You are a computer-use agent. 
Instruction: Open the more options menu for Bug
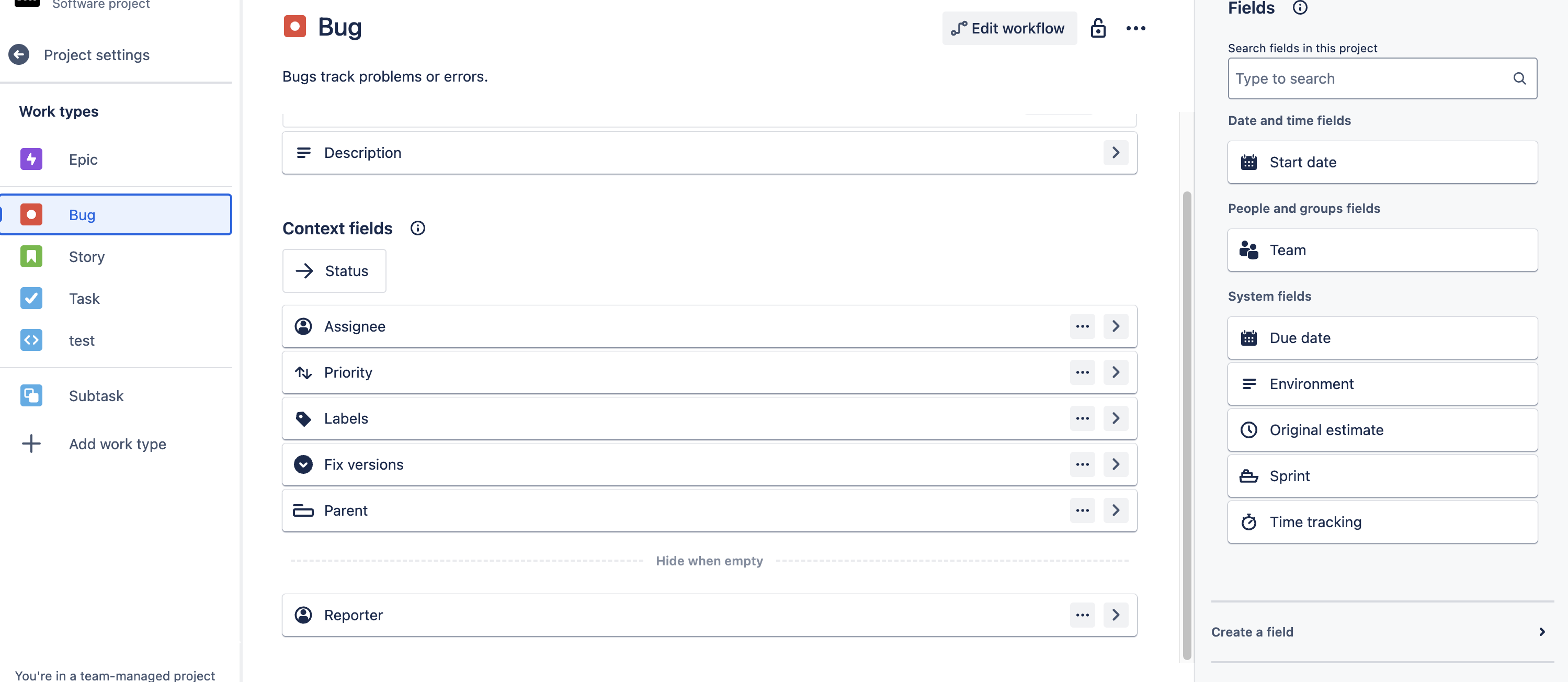coord(1136,28)
